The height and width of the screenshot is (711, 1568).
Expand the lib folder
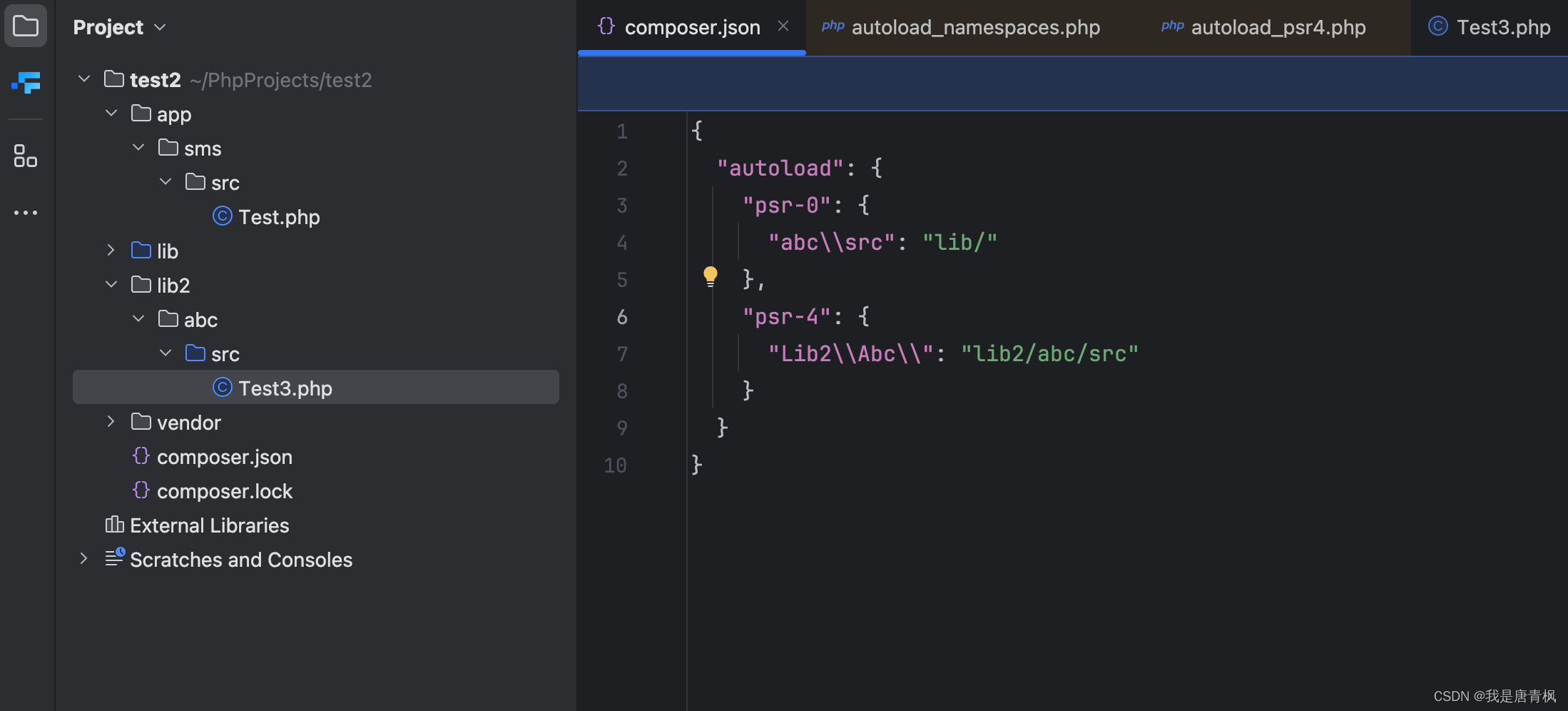coord(111,250)
